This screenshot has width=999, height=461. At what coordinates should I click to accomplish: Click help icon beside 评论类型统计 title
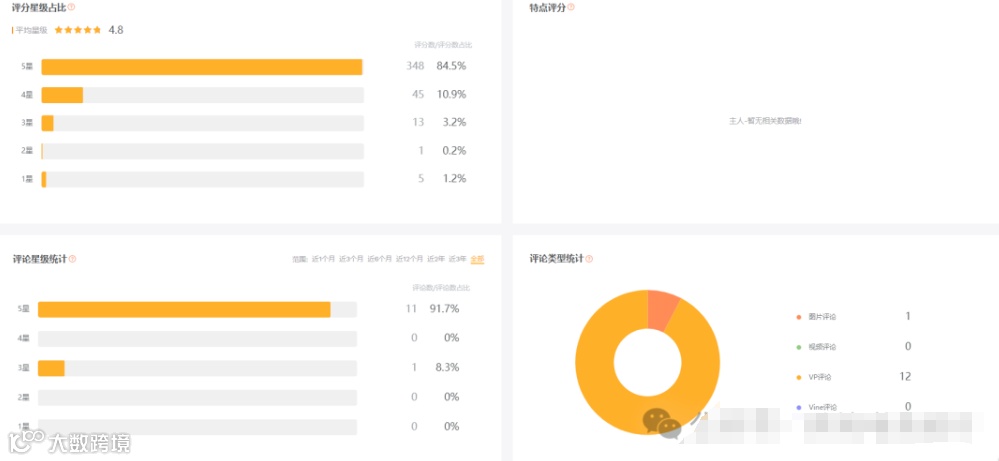click(589, 259)
